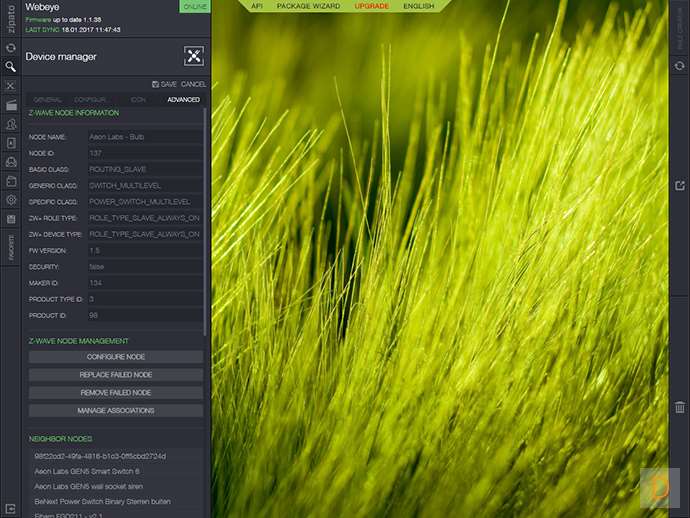The width and height of the screenshot is (690, 518).
Task: Click the sync icon in left sidebar
Action: [10, 47]
